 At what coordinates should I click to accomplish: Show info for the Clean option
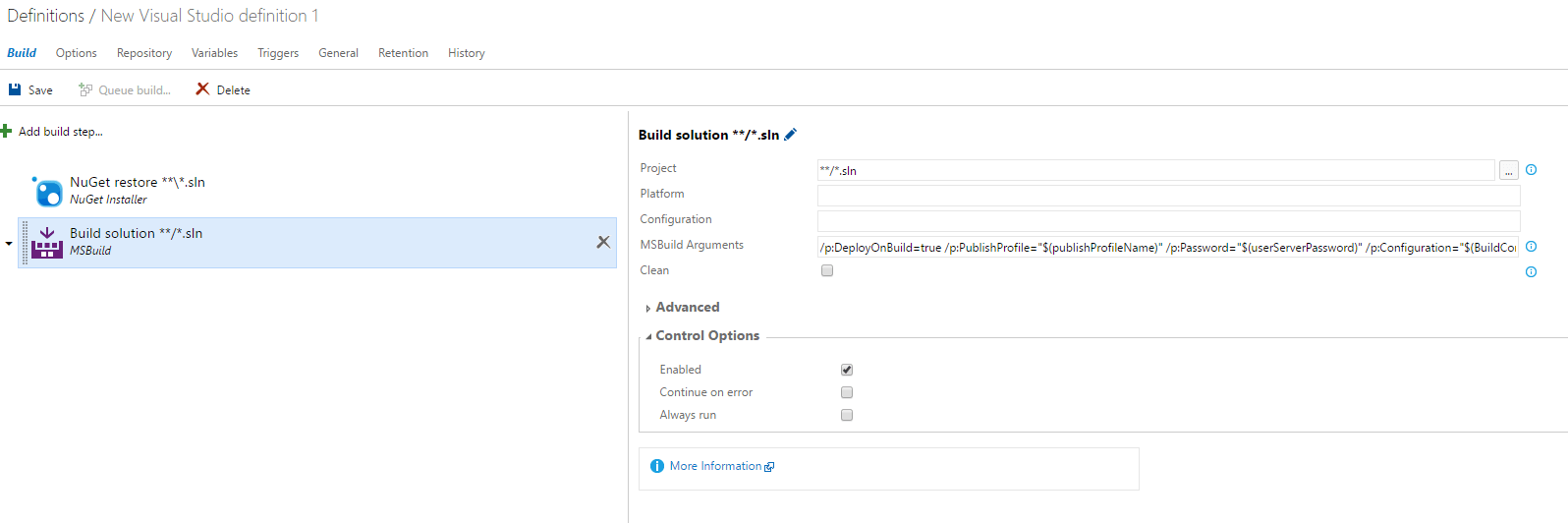1531,272
